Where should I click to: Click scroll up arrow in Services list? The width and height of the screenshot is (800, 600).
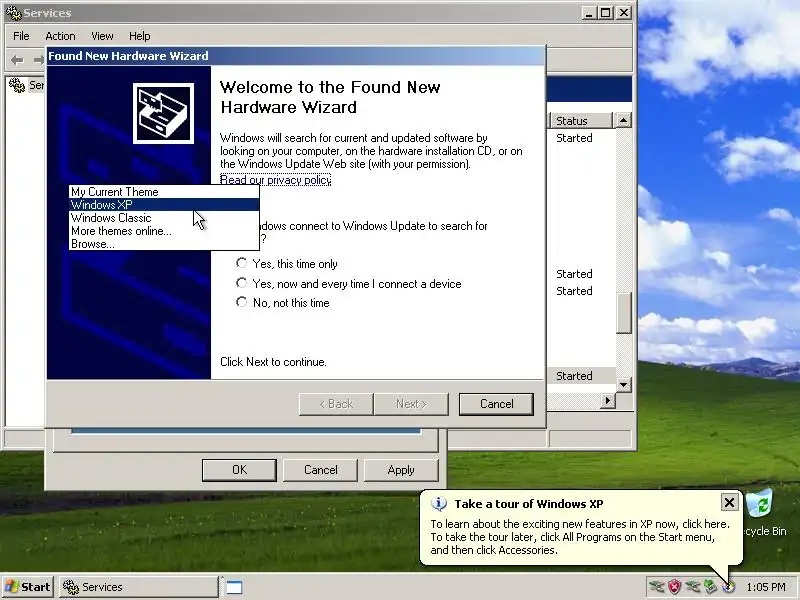pos(623,120)
